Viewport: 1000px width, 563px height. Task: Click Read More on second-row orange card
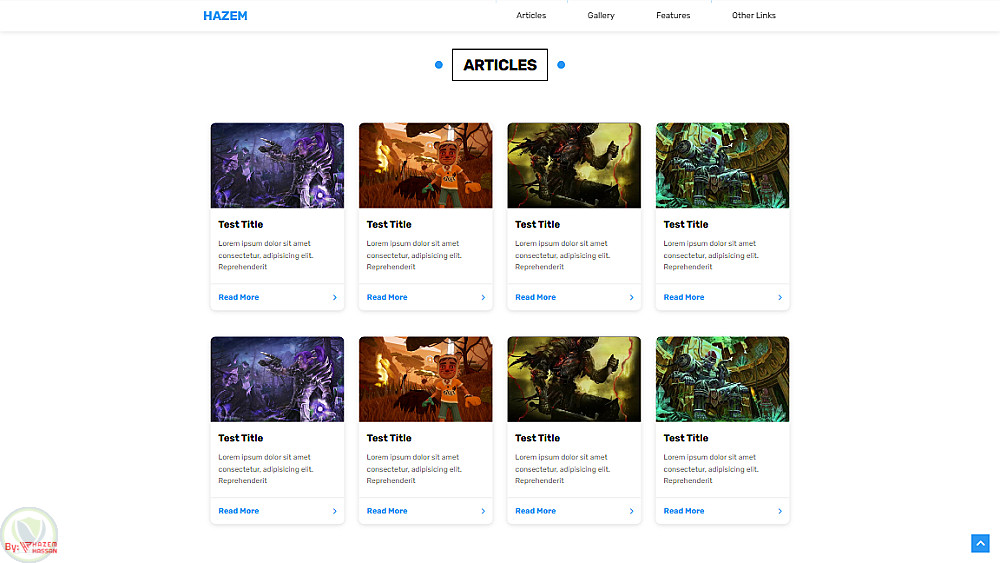(x=387, y=511)
